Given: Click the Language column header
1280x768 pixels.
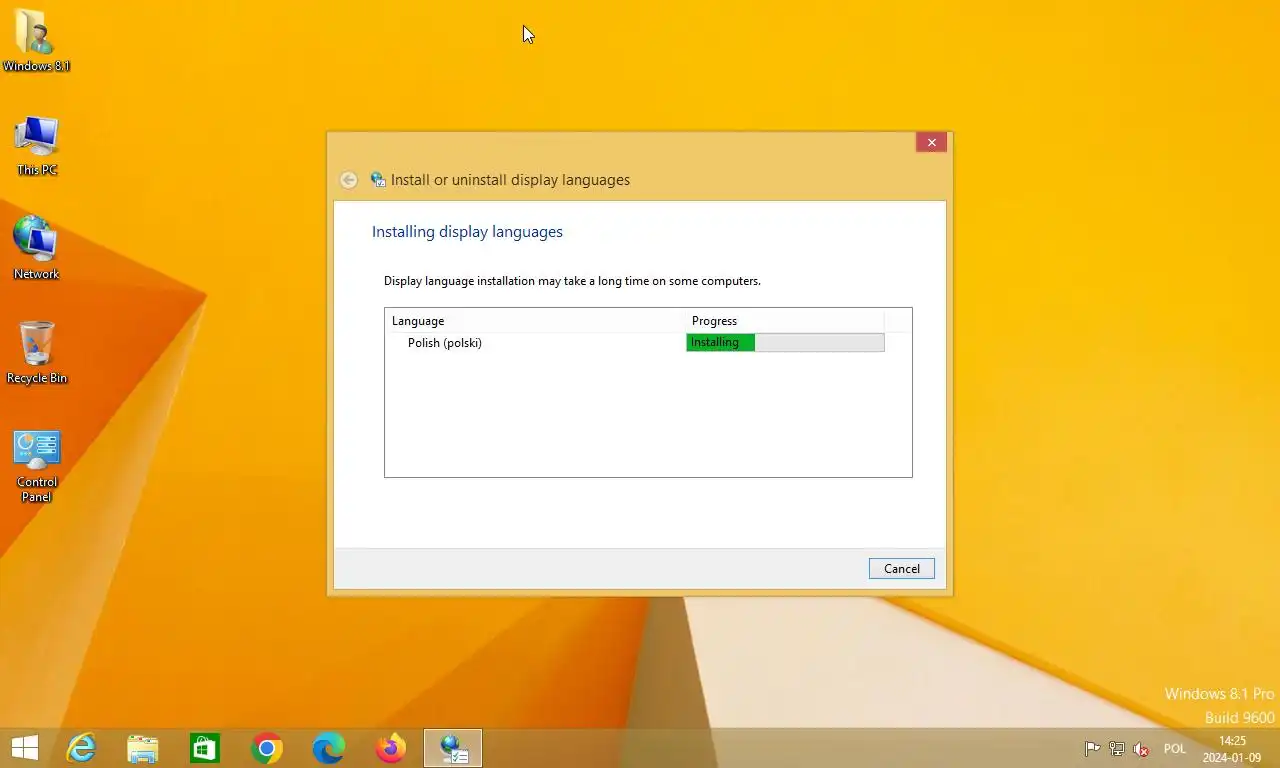Looking at the screenshot, I should click(x=535, y=321).
